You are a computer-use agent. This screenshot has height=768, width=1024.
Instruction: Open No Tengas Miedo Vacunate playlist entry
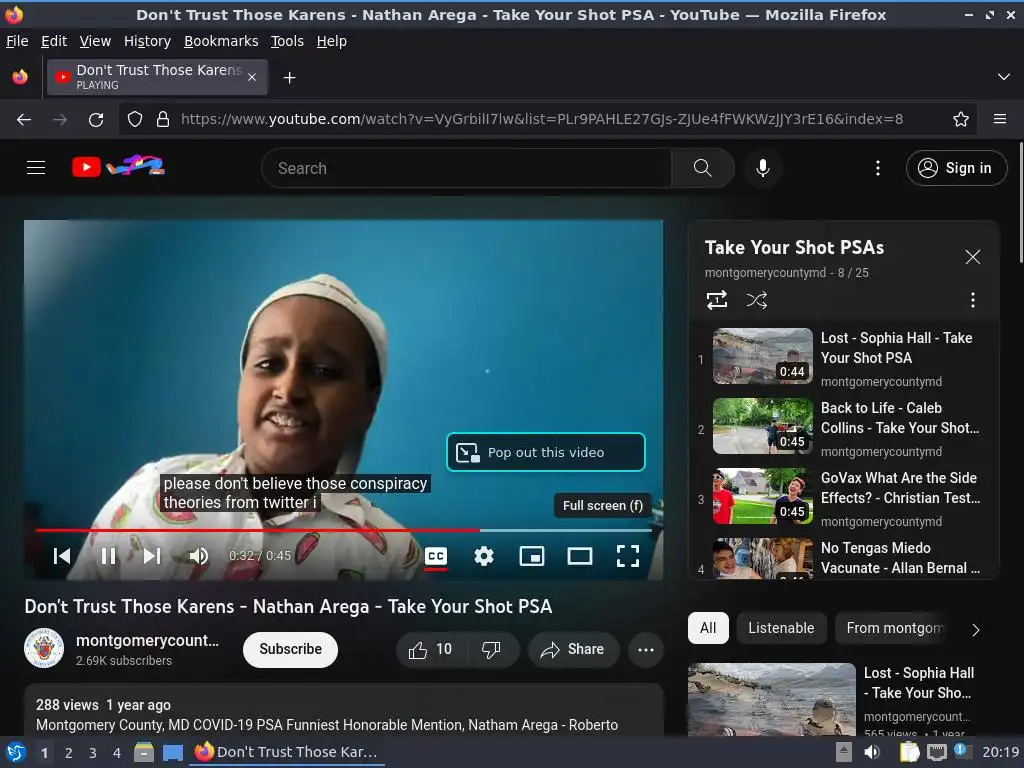pos(842,557)
